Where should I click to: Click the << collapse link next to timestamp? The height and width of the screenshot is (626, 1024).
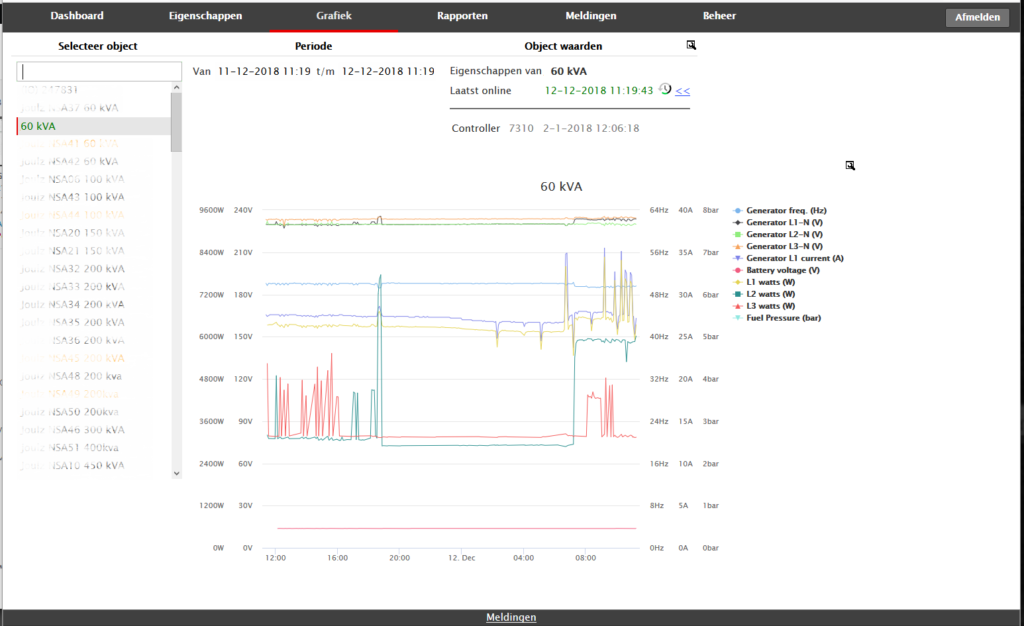[682, 91]
